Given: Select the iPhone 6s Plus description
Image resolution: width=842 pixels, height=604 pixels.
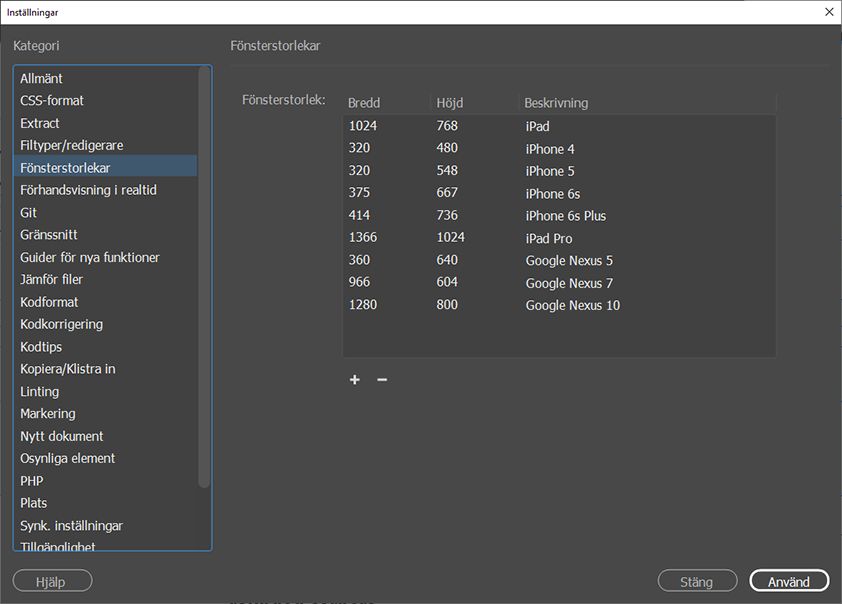Looking at the screenshot, I should [565, 216].
